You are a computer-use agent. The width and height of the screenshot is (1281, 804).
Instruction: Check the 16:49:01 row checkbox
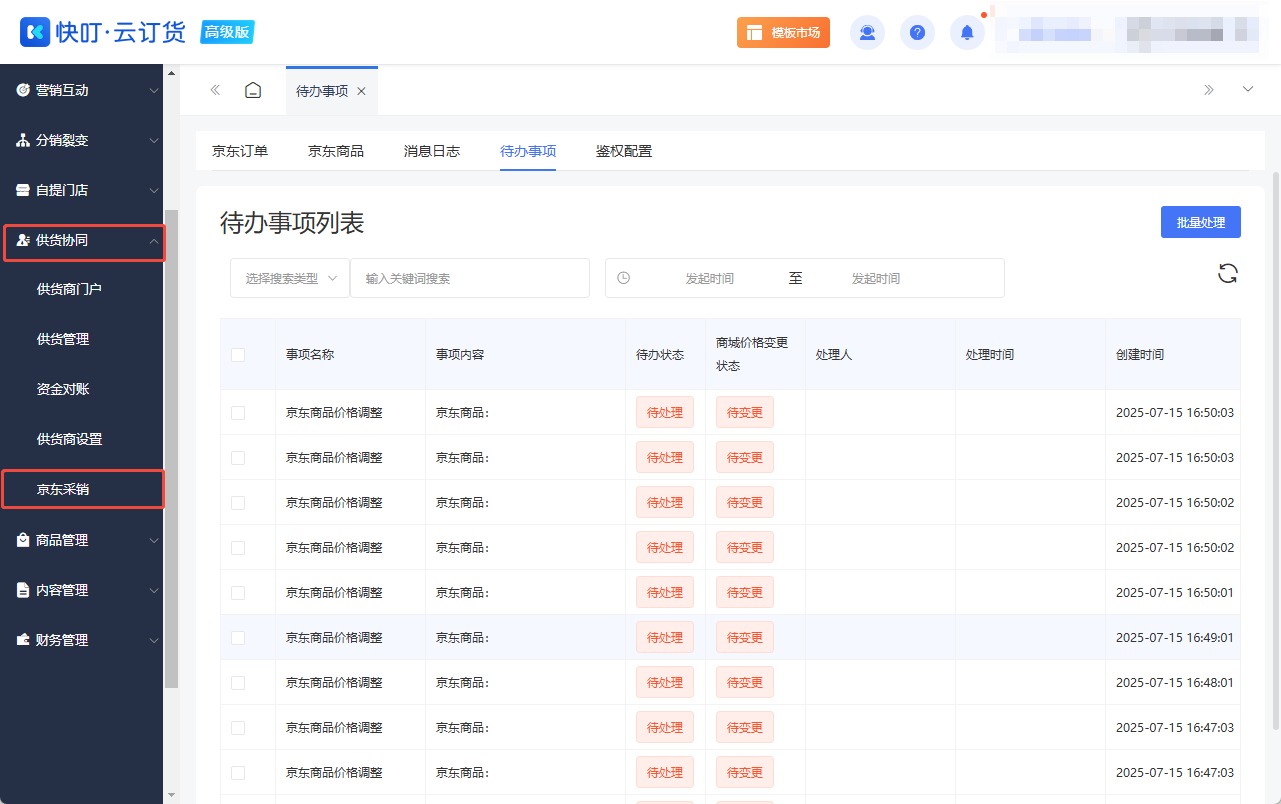click(x=238, y=637)
